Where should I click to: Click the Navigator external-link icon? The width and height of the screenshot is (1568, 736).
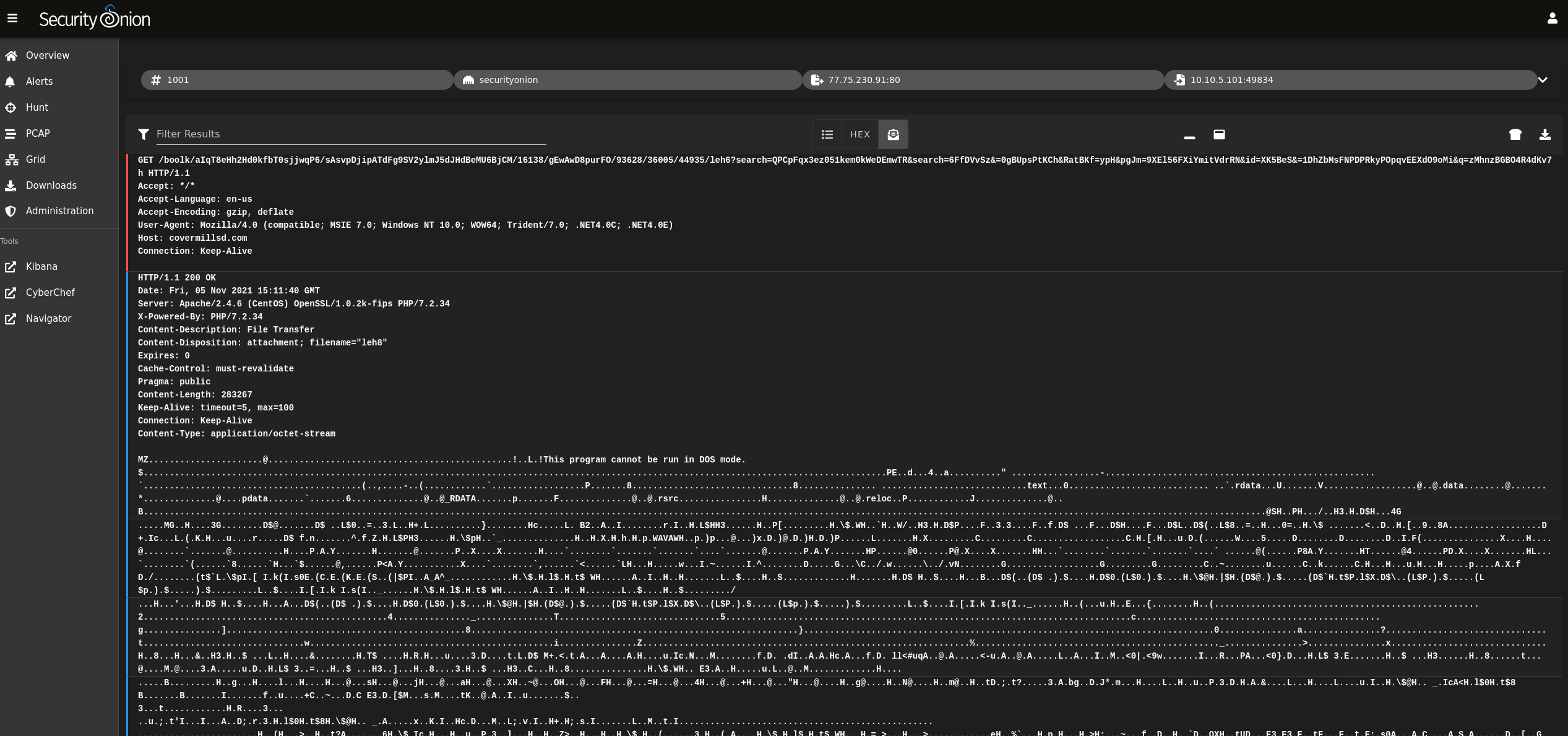(11, 319)
